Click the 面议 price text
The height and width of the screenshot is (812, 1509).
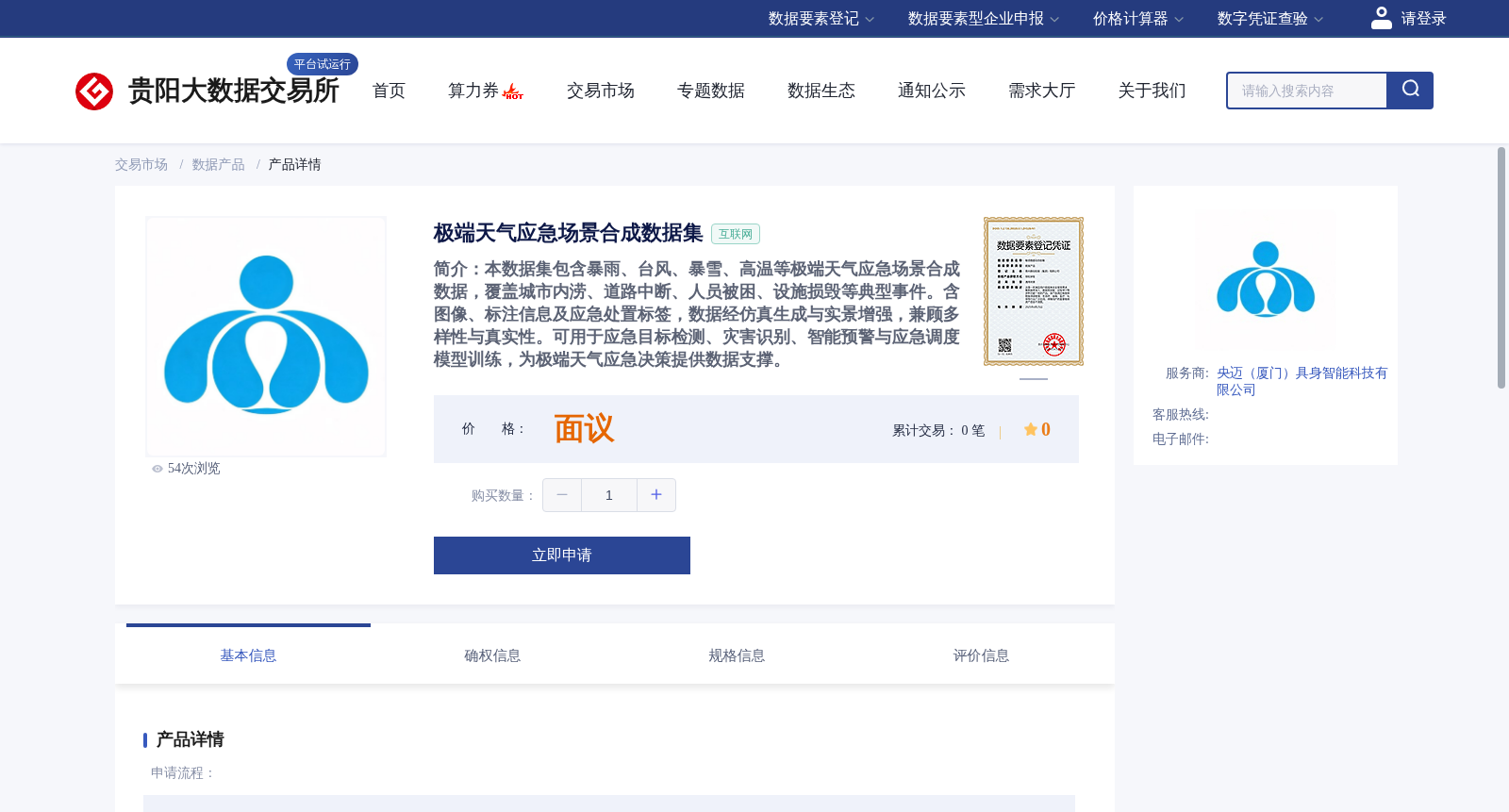[584, 429]
